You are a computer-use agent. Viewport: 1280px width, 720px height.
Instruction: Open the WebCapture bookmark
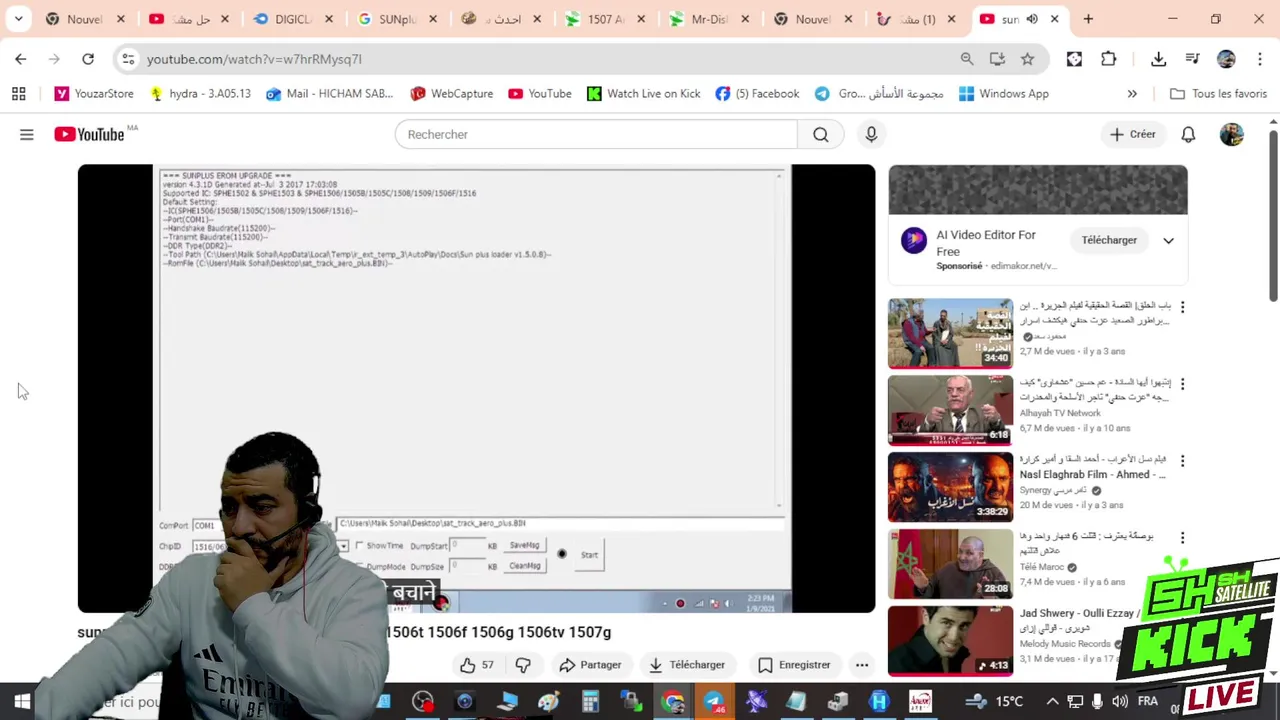tap(451, 94)
